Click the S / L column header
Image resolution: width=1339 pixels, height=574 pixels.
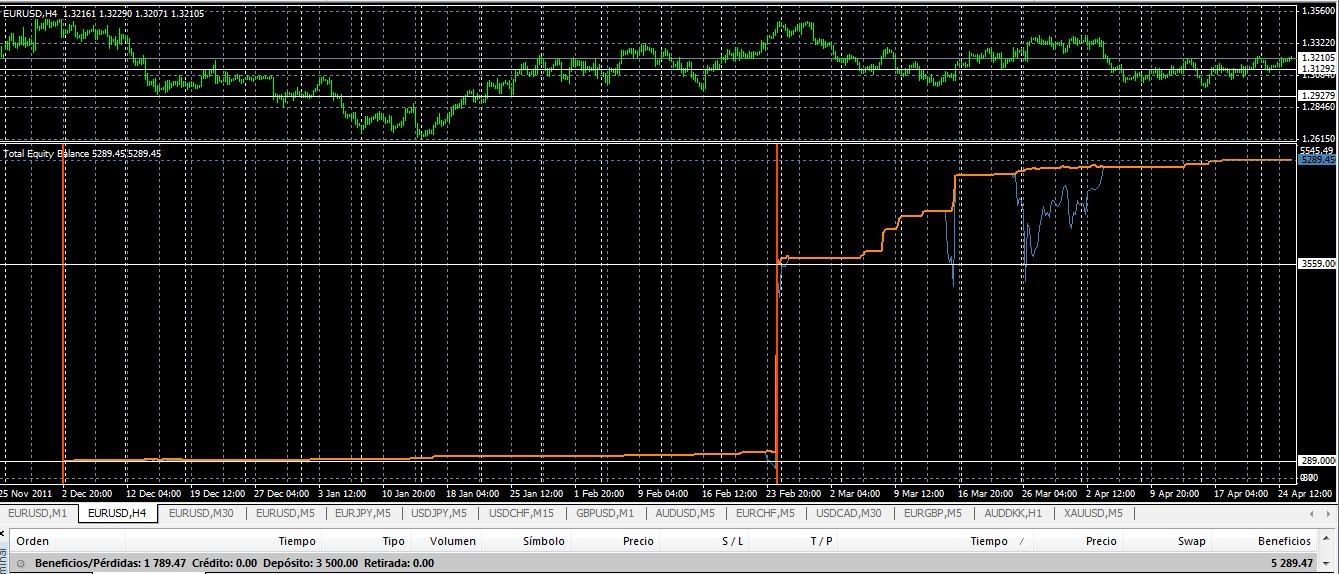click(x=733, y=541)
